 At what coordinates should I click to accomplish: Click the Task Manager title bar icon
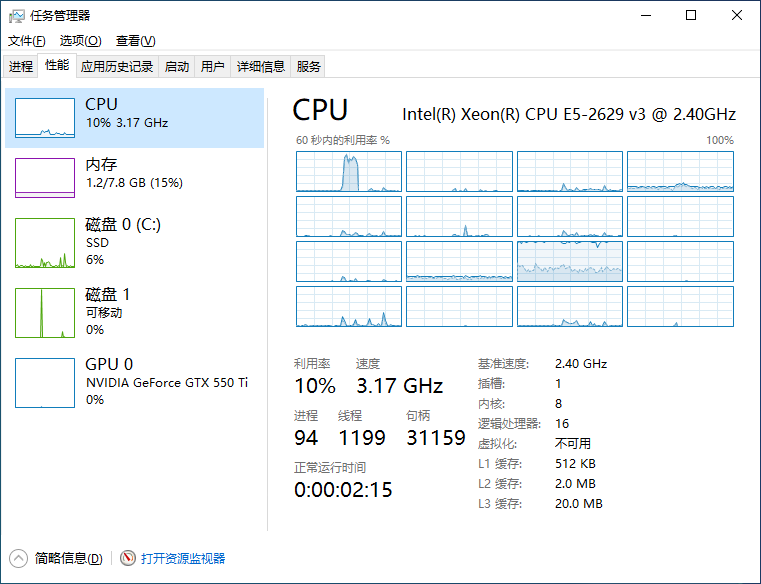coord(17,16)
